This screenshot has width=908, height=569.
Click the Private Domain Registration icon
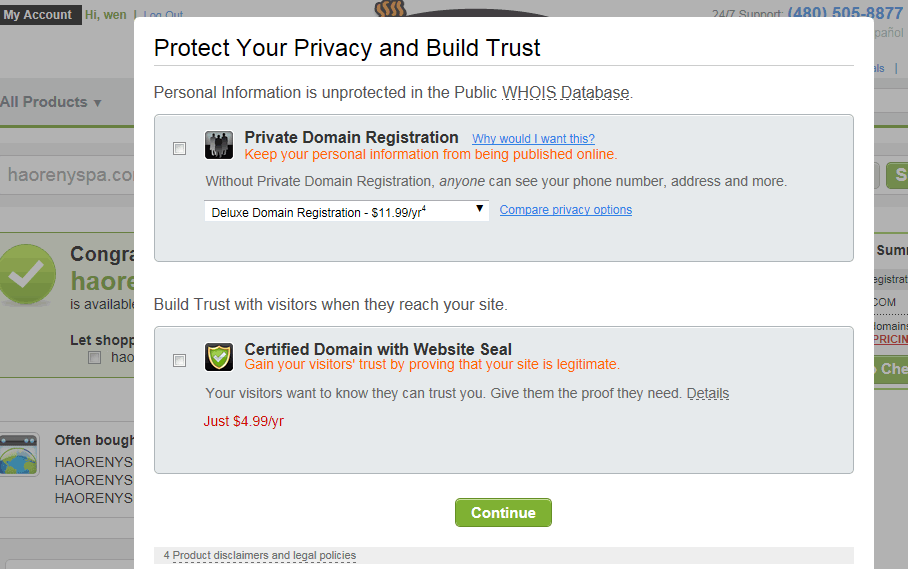pos(219,145)
